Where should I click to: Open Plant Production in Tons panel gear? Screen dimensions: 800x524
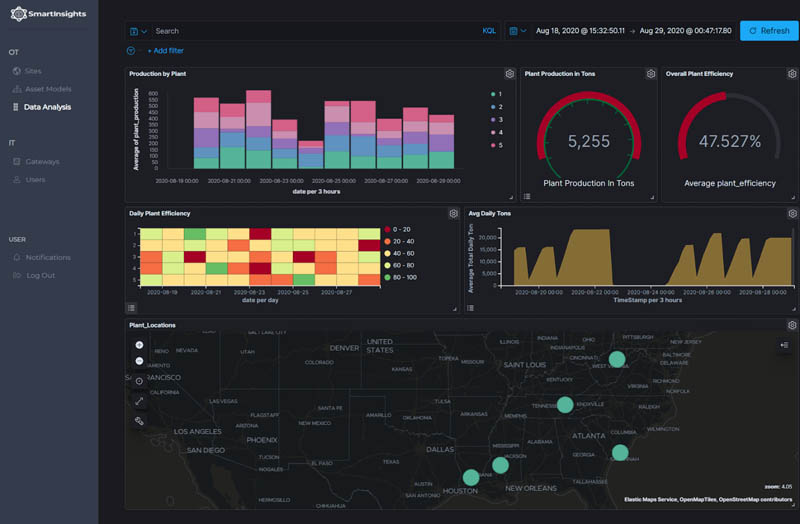click(651, 74)
